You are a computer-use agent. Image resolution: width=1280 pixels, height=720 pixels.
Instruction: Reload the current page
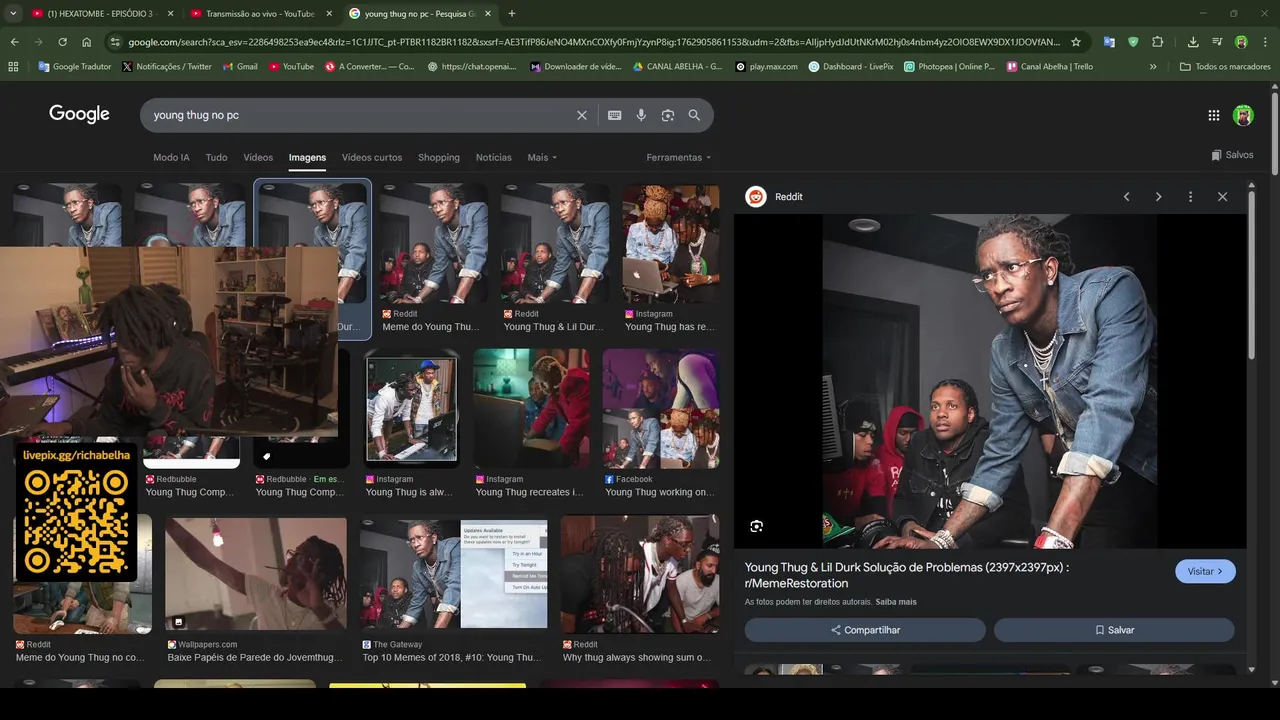point(62,42)
